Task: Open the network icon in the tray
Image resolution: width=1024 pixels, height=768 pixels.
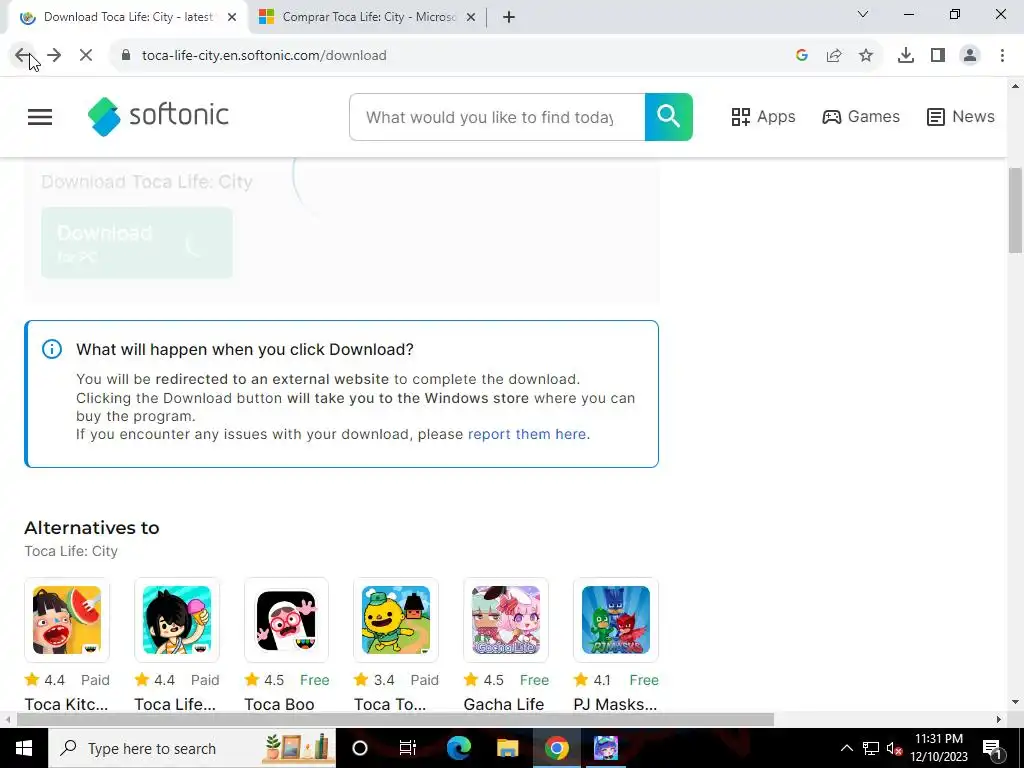Action: coord(871,748)
